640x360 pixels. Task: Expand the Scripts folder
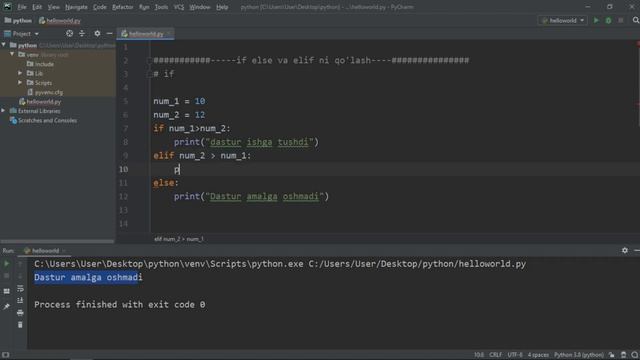pos(20,82)
